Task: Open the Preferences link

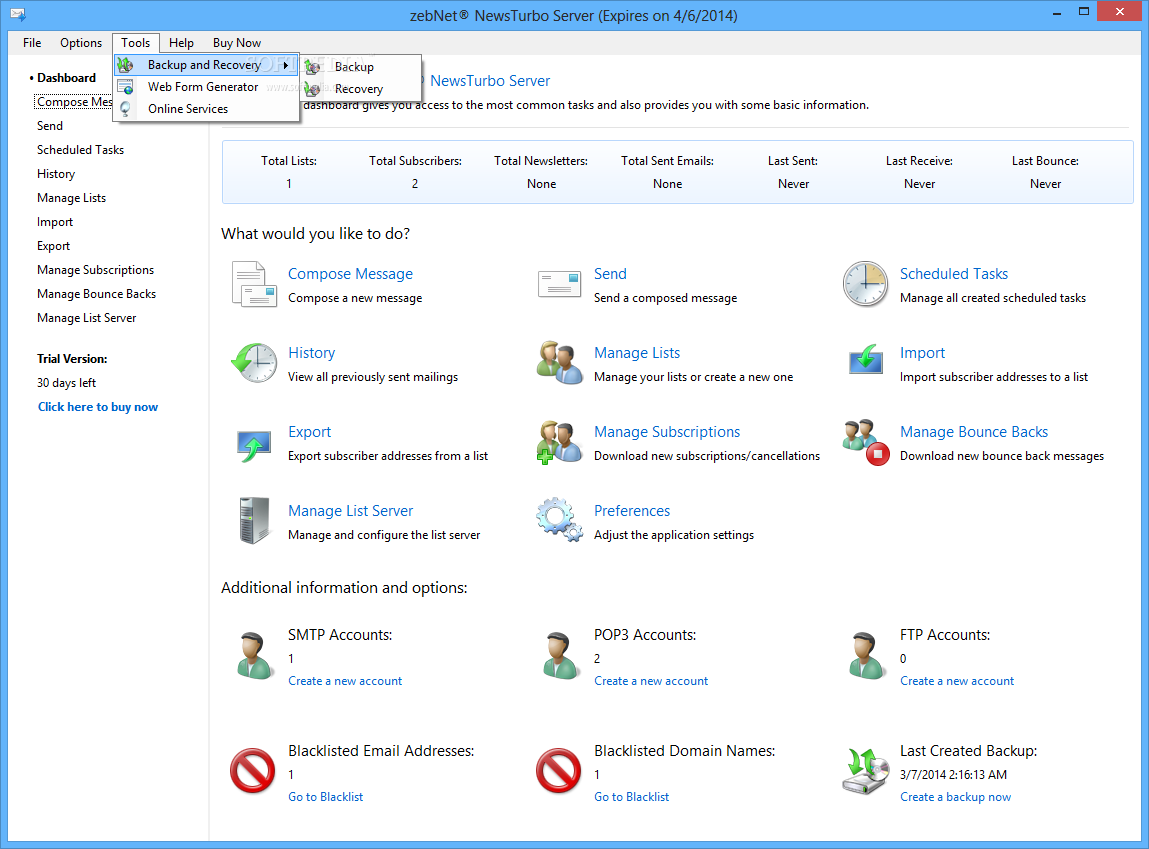Action: click(632, 511)
